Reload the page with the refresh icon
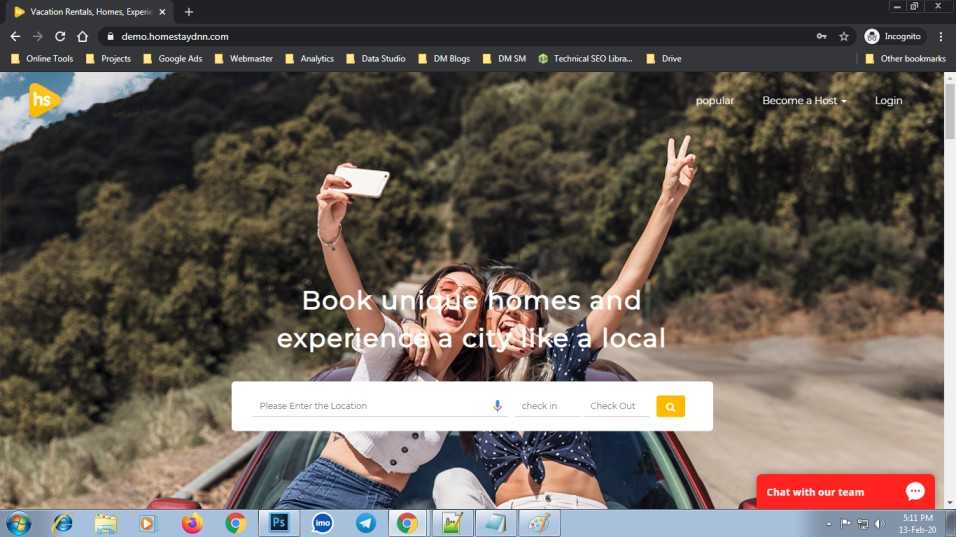956x537 pixels. click(x=60, y=37)
